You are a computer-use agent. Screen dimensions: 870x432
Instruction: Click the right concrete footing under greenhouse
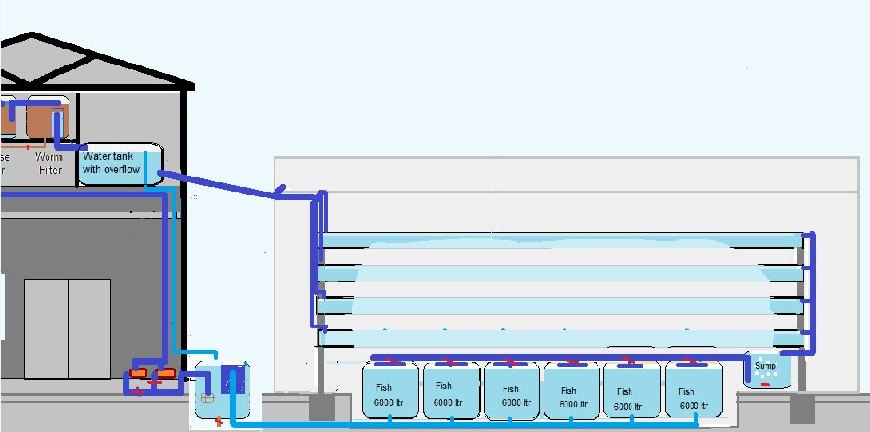tap(802, 408)
